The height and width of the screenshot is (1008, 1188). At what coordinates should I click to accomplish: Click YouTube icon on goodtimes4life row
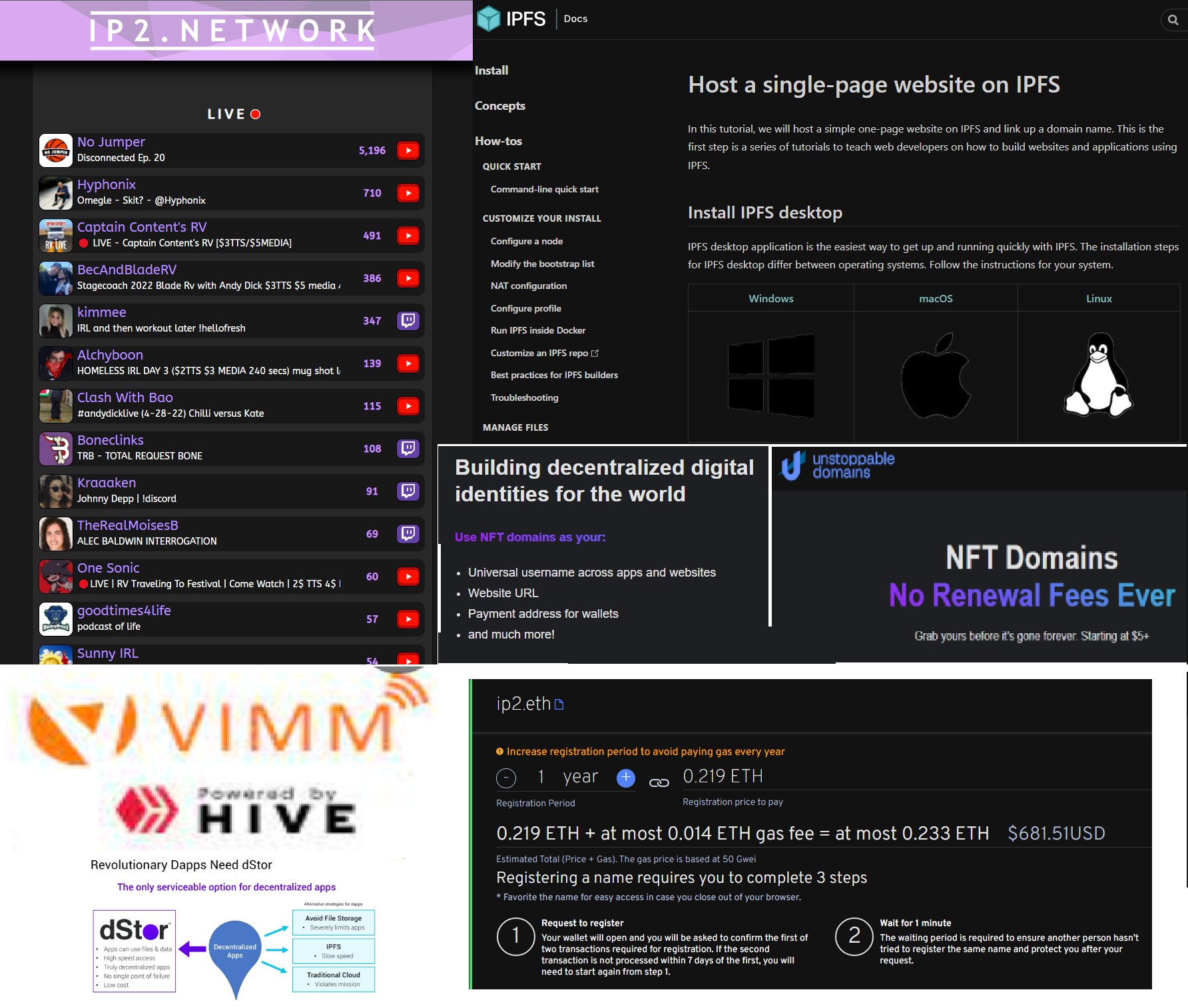[x=408, y=619]
